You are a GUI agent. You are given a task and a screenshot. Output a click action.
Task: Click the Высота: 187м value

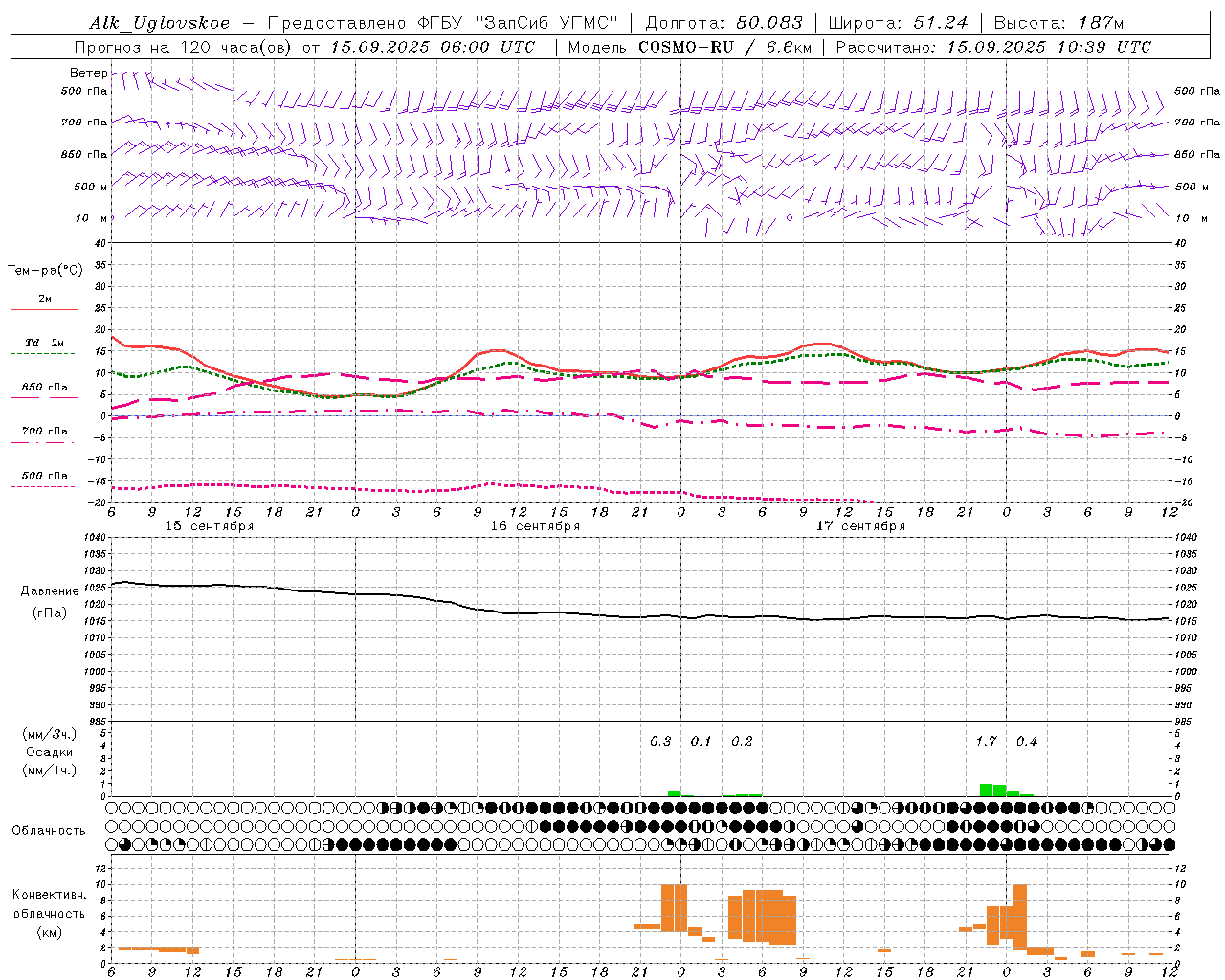point(1058,23)
